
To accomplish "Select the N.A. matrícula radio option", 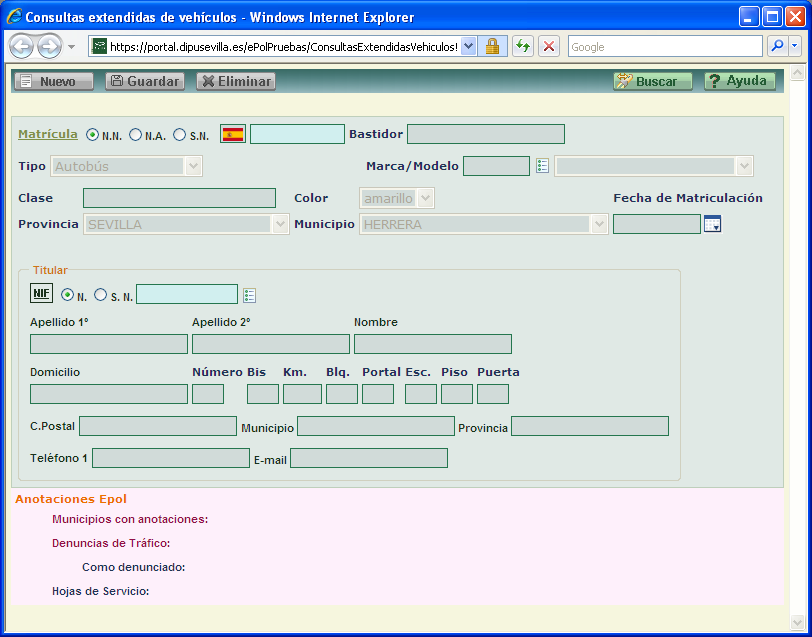I will pos(135,135).
